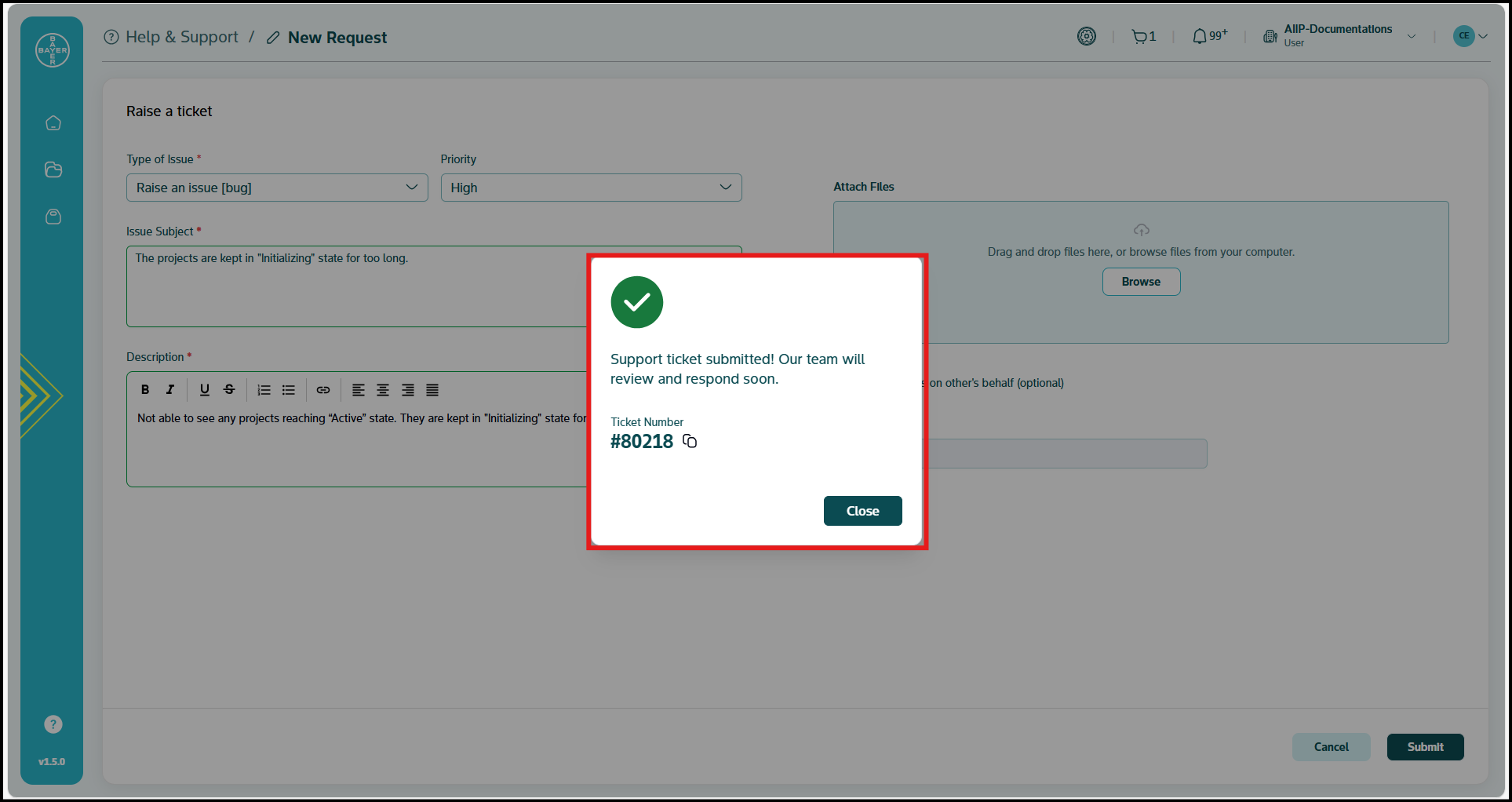
Task: Insert a hyperlink in the description editor
Action: (323, 389)
